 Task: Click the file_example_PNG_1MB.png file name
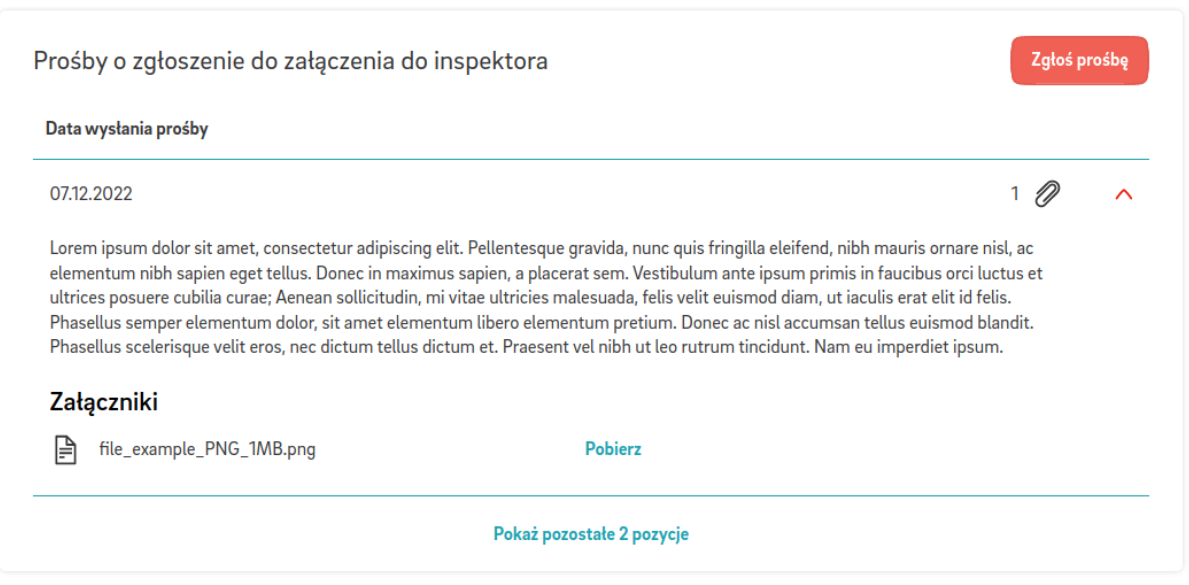point(207,449)
